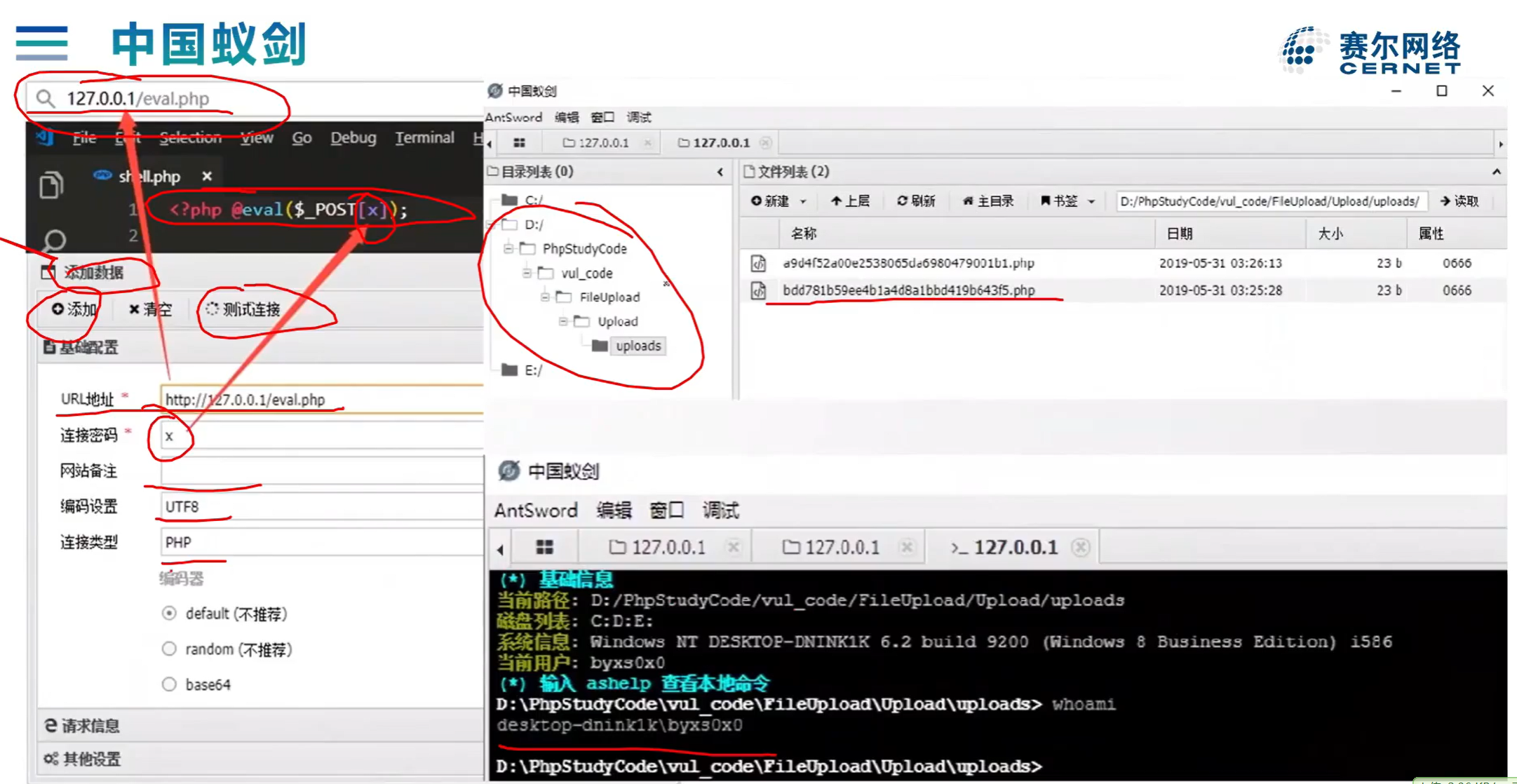Open the 编辑 menu in upper AntSword window
The height and width of the screenshot is (784, 1517).
pos(567,117)
